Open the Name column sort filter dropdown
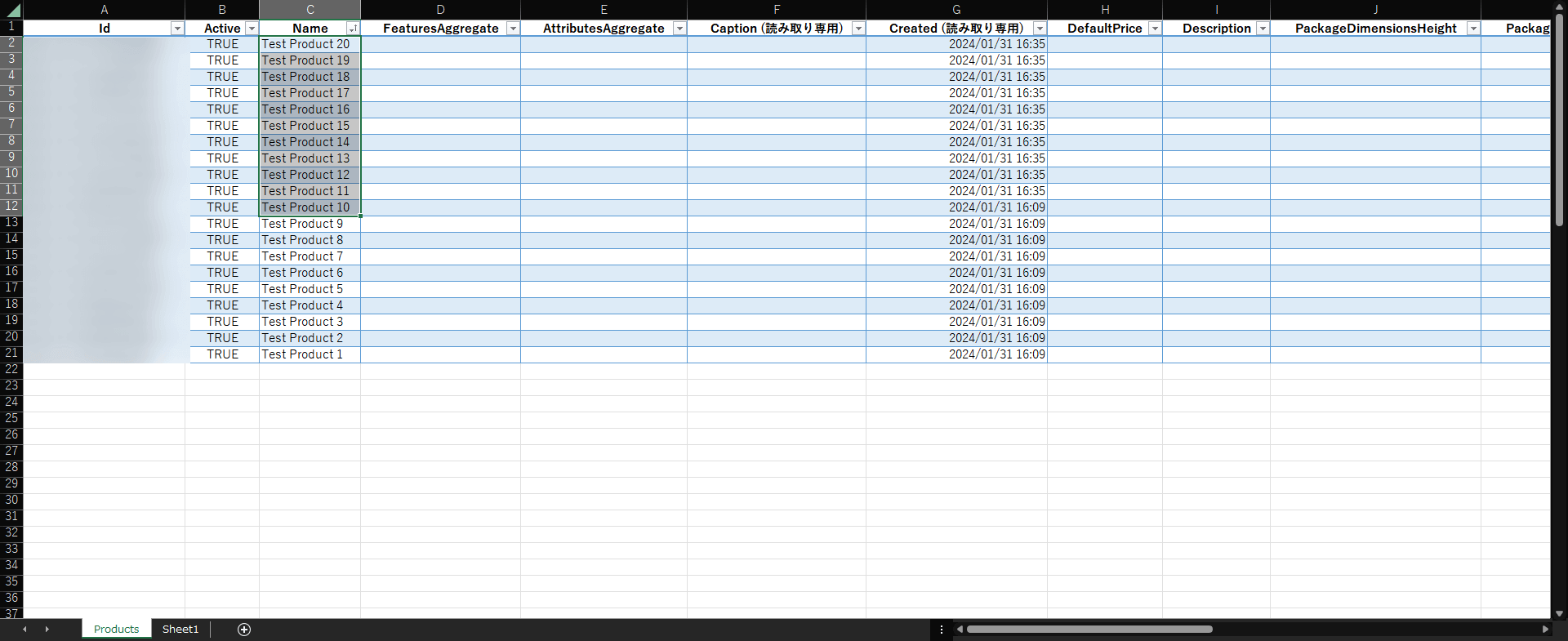 (x=353, y=29)
